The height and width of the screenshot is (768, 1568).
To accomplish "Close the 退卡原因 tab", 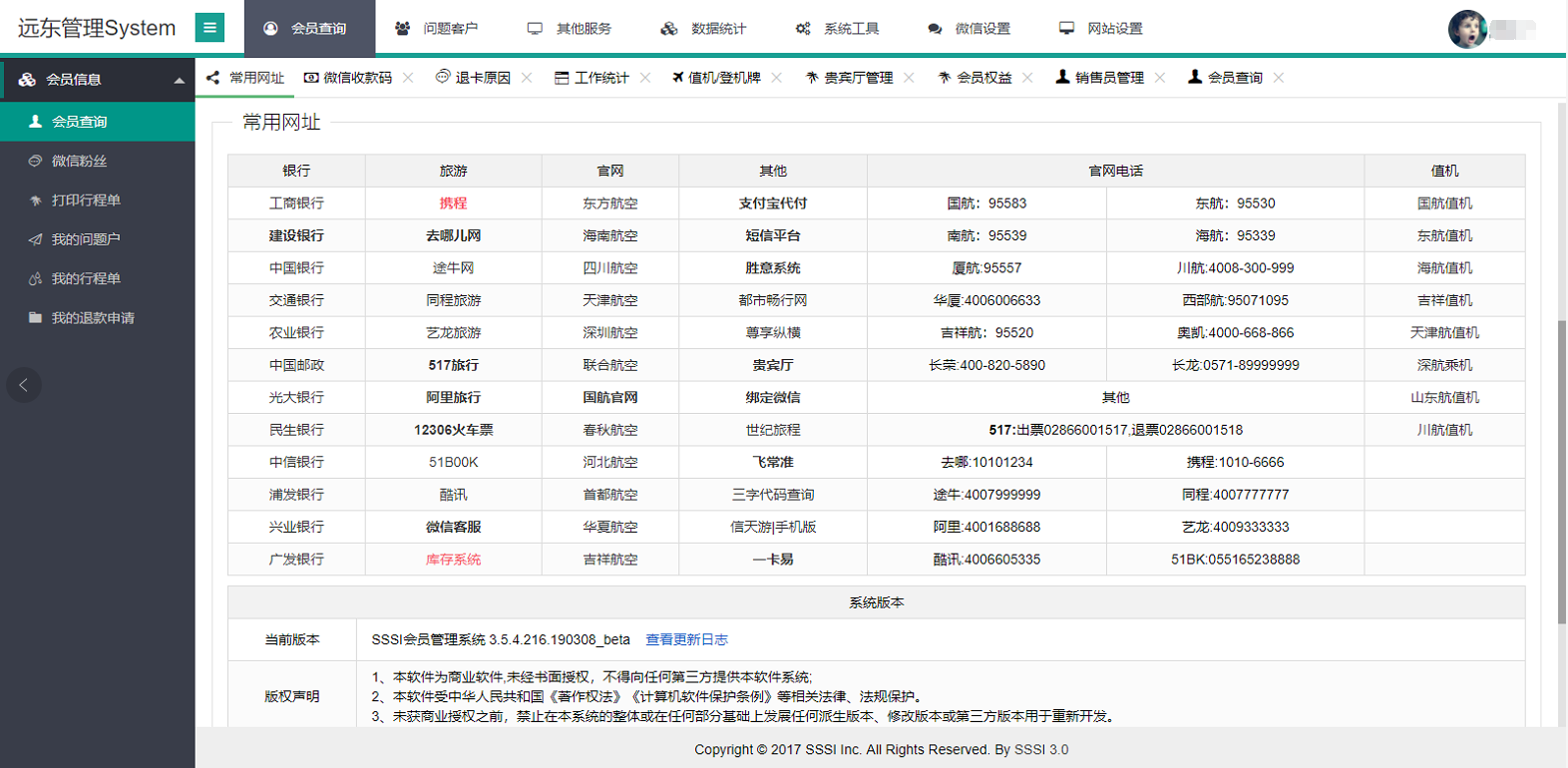I will (x=527, y=78).
